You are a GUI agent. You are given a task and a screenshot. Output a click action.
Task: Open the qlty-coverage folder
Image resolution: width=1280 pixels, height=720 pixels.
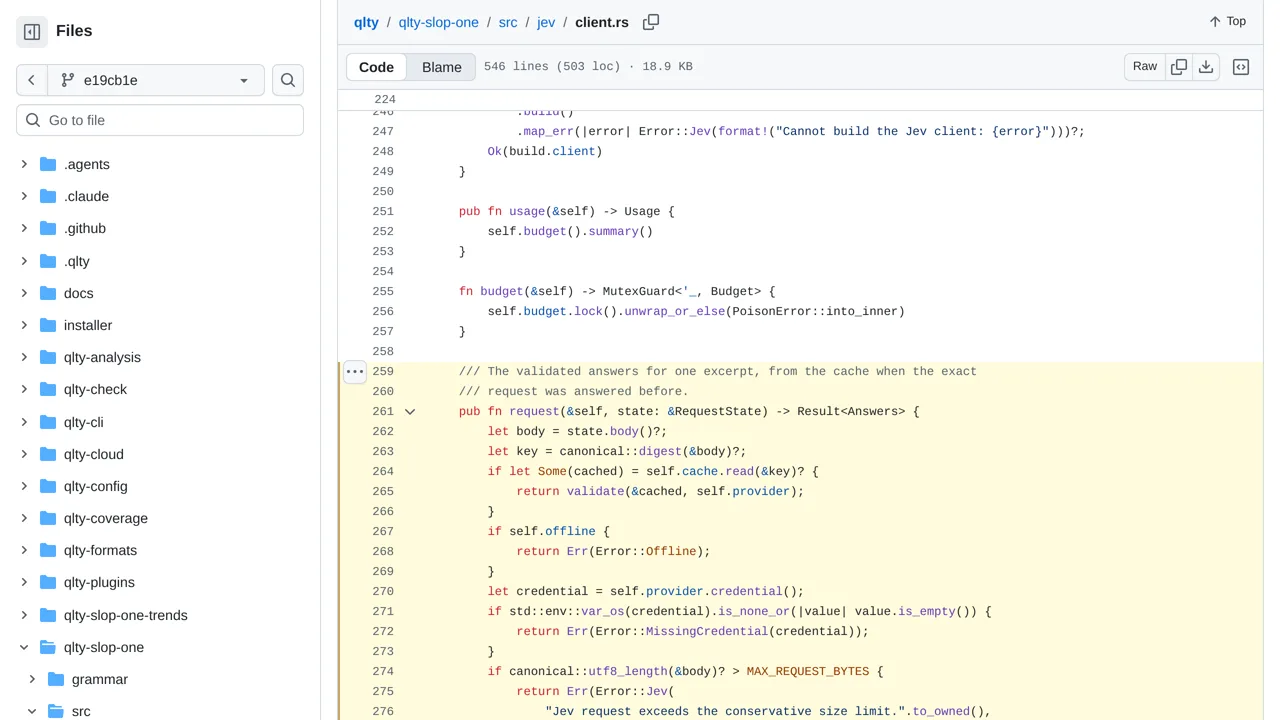pyautogui.click(x=106, y=518)
